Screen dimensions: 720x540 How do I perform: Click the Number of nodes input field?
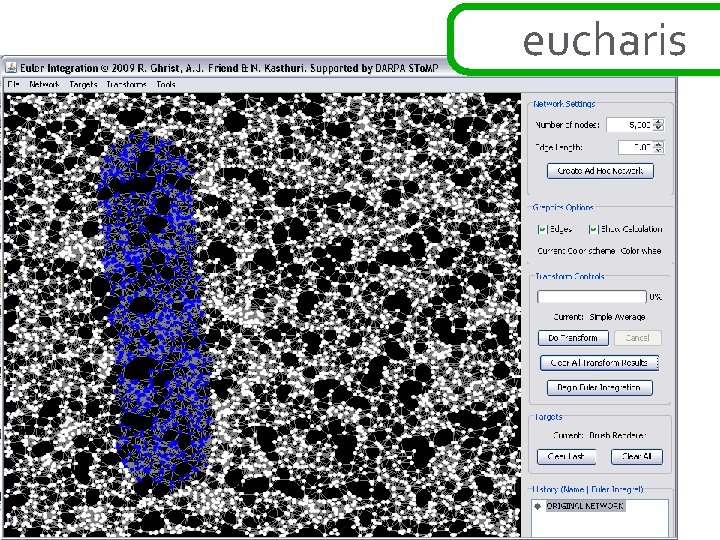click(x=630, y=124)
